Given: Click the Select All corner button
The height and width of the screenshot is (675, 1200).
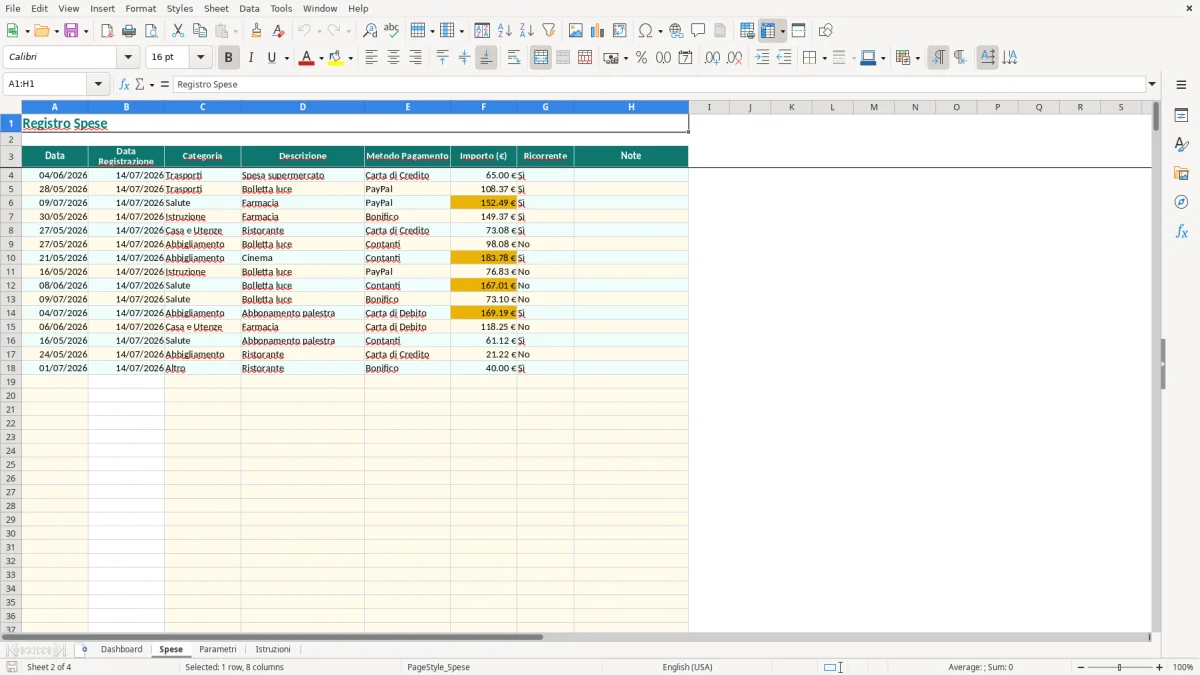Looking at the screenshot, I should click(x=11, y=106).
